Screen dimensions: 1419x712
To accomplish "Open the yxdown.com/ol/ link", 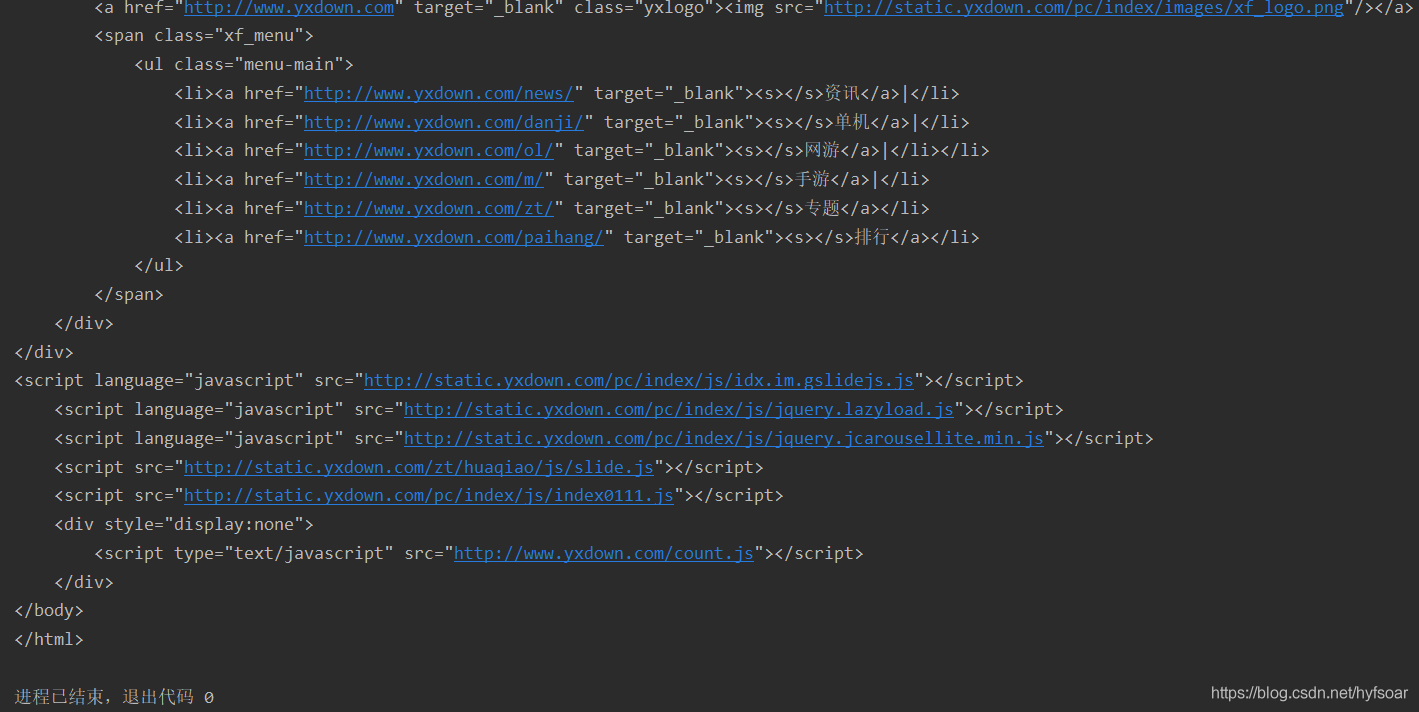I will tap(429, 150).
